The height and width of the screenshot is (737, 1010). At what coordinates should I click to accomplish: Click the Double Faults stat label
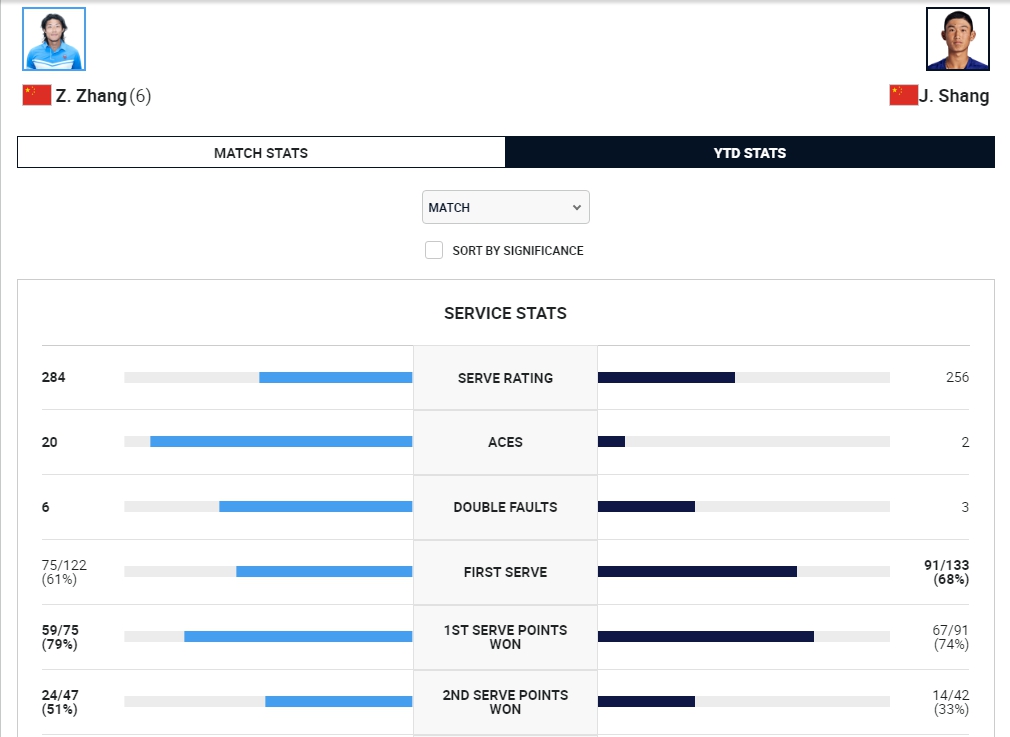(505, 507)
